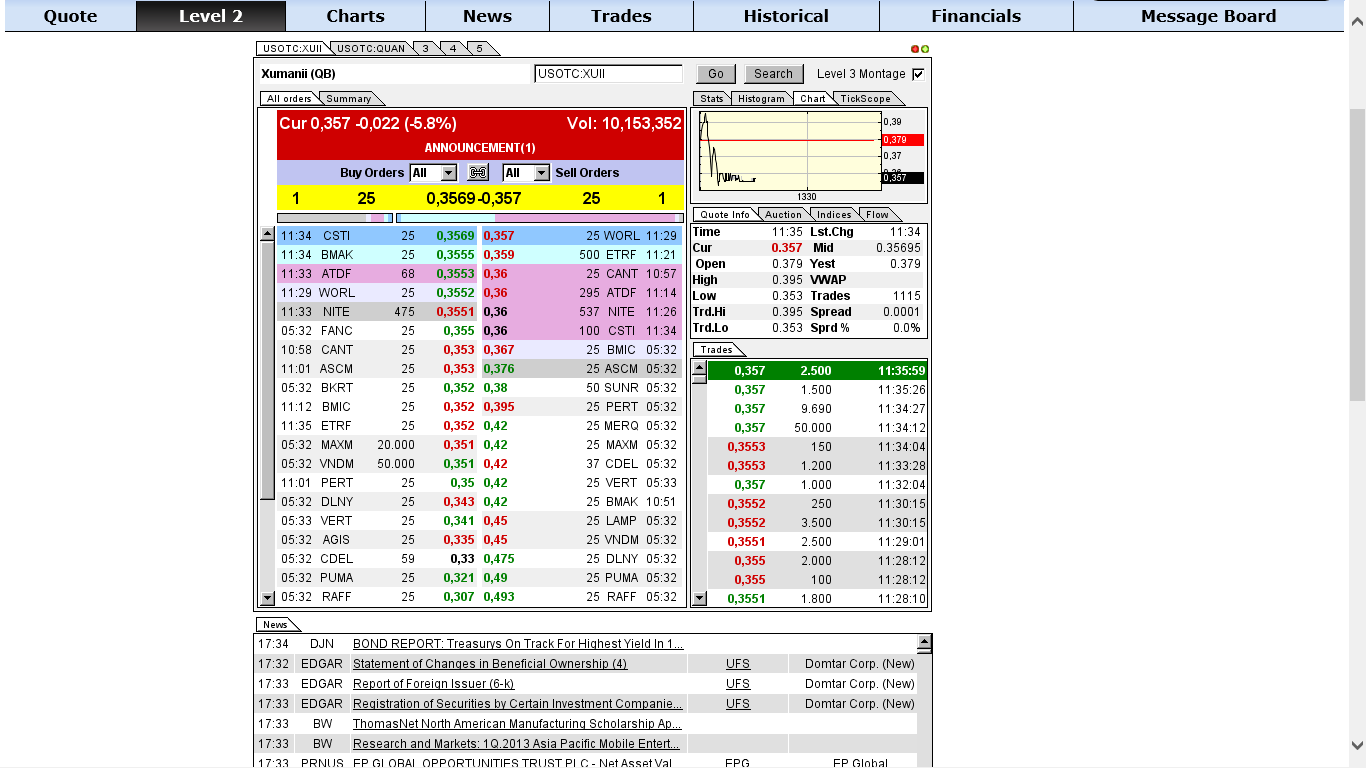View the Financials tab

[x=976, y=16]
